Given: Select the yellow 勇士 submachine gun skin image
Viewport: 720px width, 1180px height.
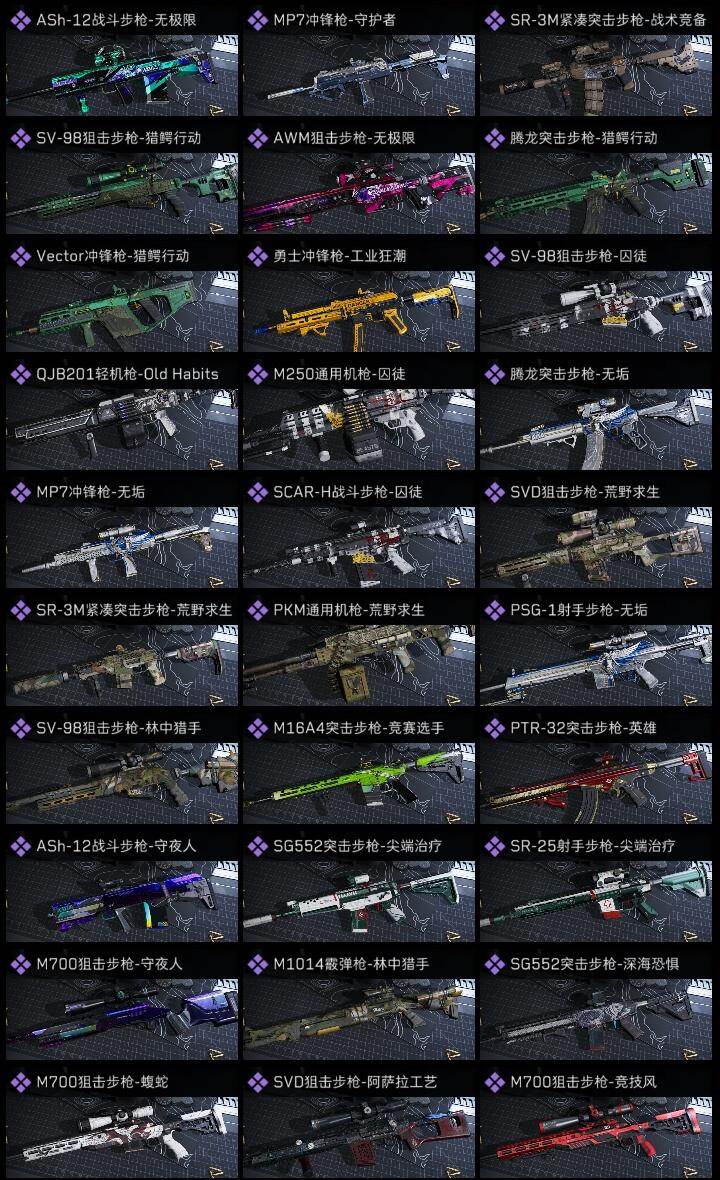Looking at the screenshot, I should point(359,312).
